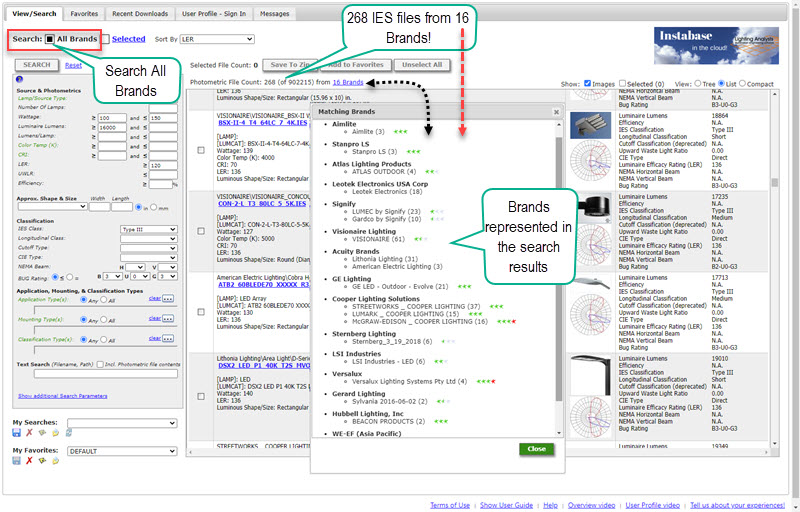The image size is (800, 512).
Task: Toggle the Show Images checkbox
Action: [x=587, y=83]
